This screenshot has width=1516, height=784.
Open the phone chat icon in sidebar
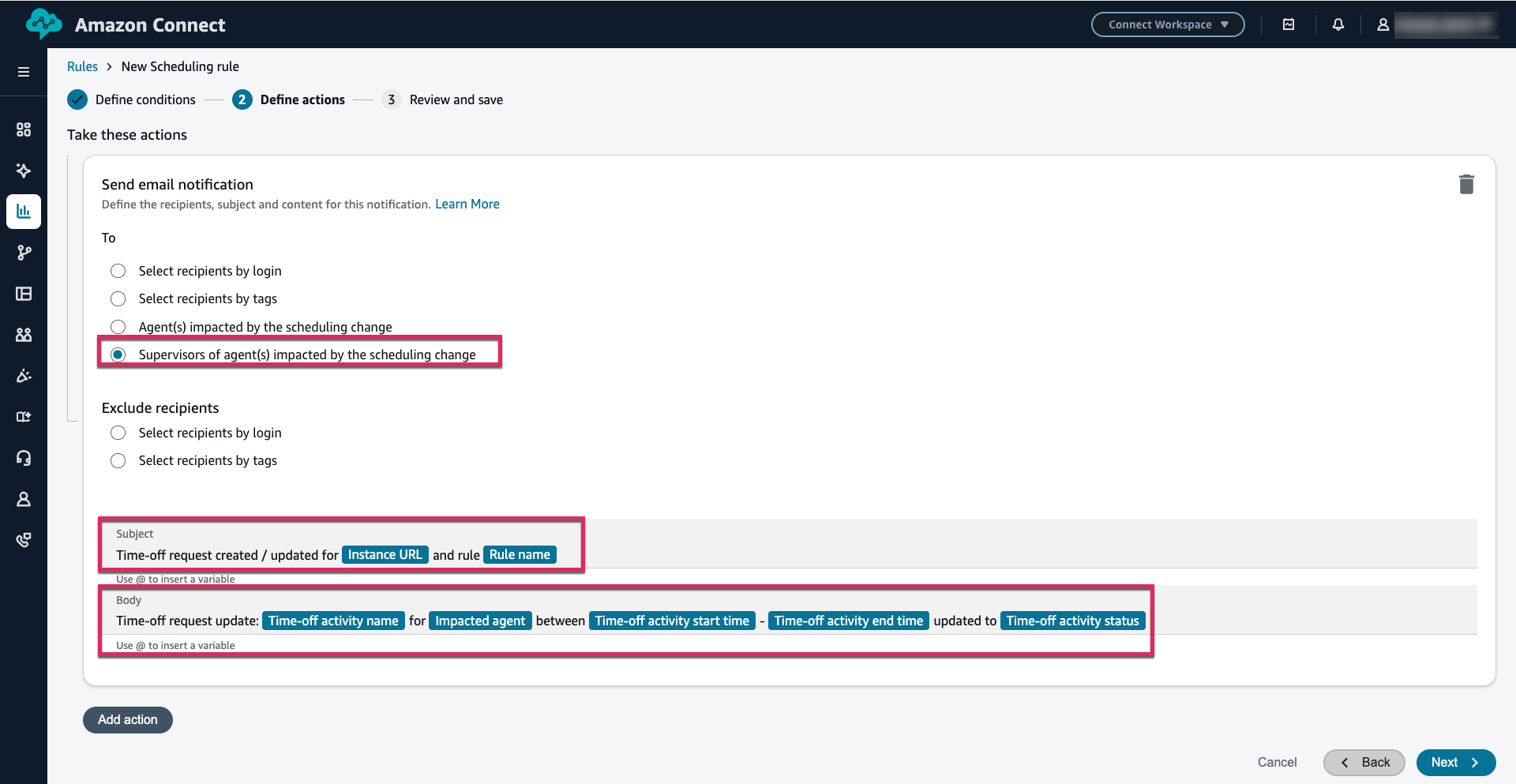click(24, 540)
